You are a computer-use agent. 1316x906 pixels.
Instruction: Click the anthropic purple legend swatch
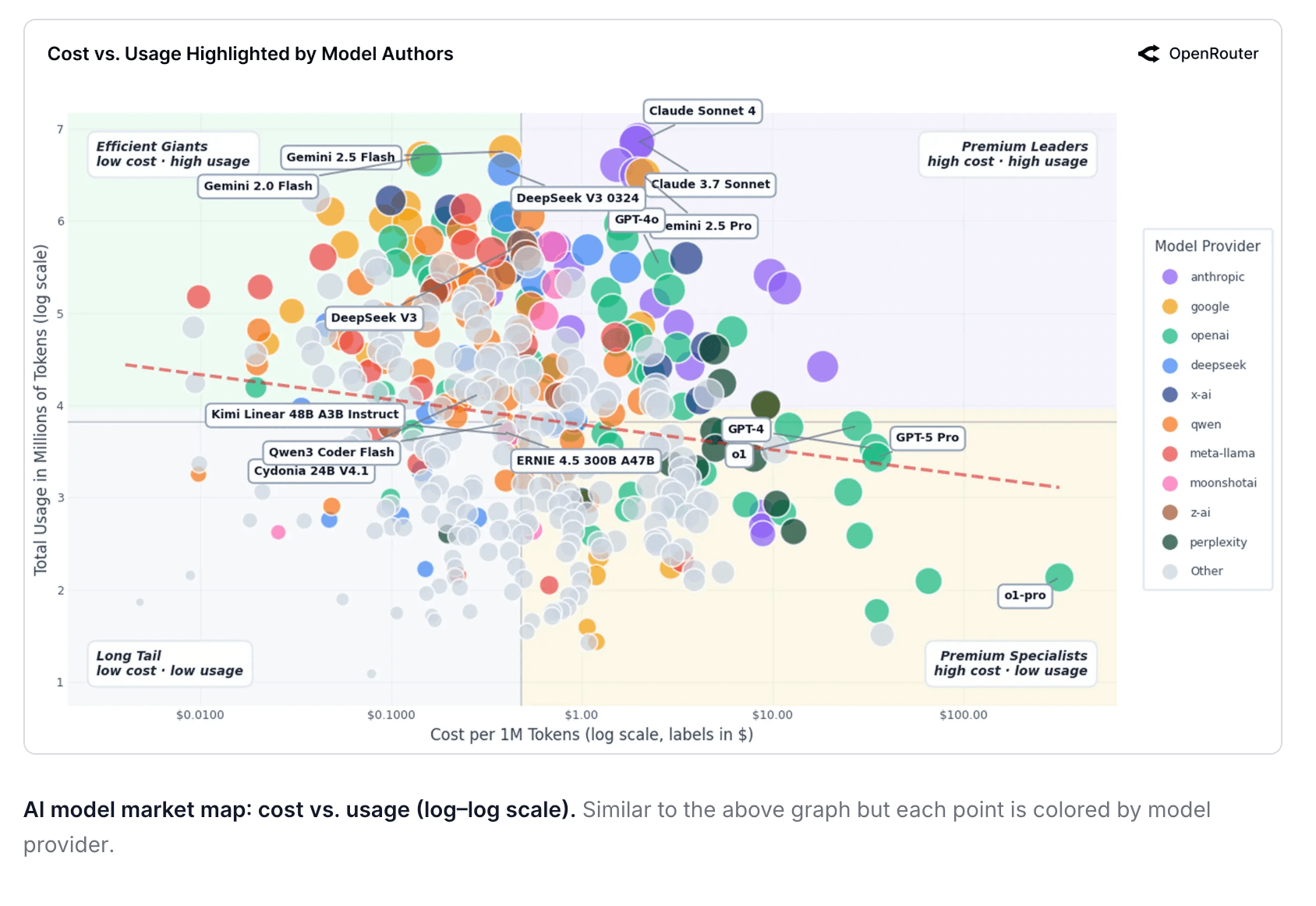coord(1169,277)
